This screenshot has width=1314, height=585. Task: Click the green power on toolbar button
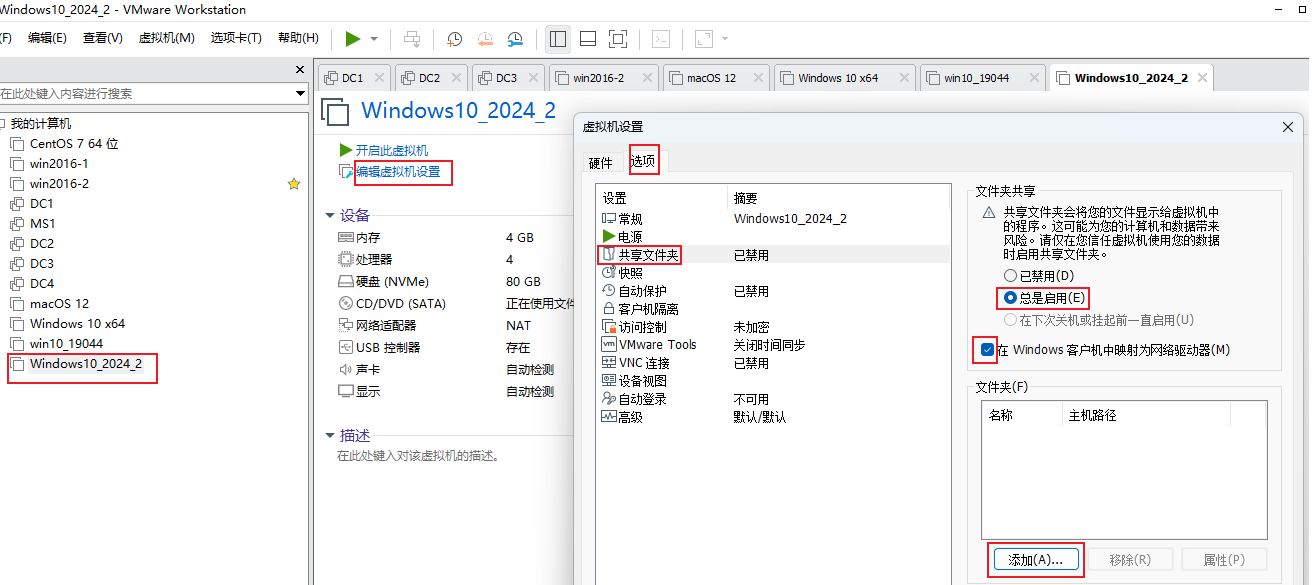click(352, 39)
